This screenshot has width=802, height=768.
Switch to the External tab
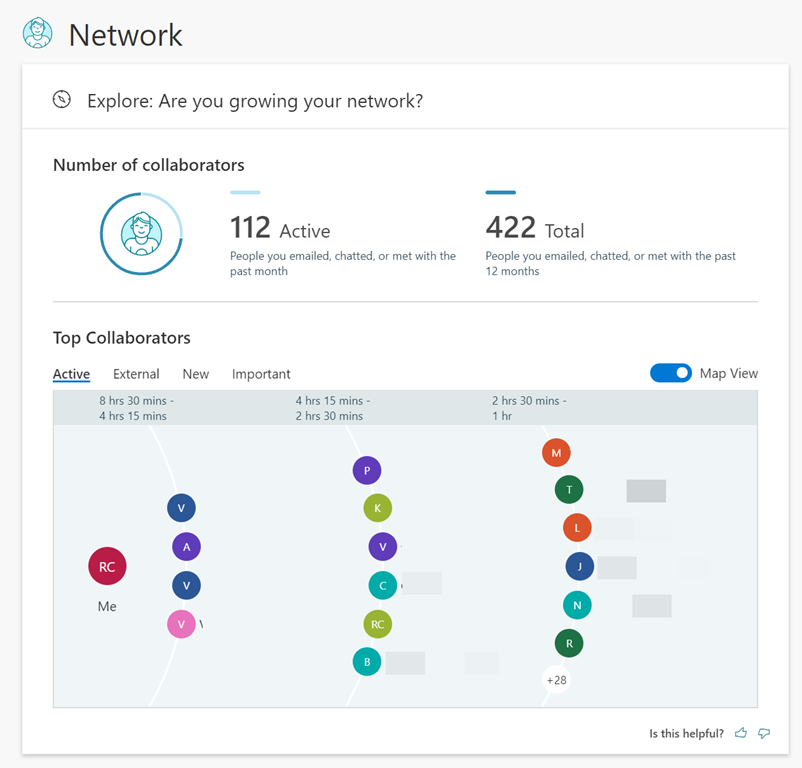click(x=136, y=374)
